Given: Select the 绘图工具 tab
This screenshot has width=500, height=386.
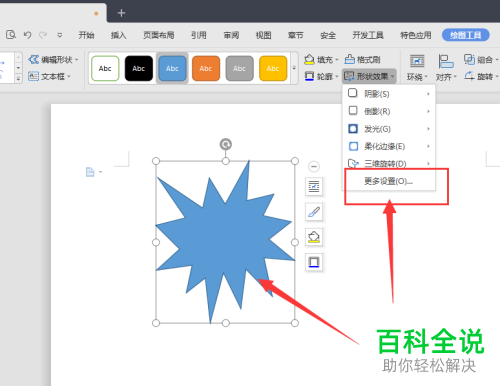Looking at the screenshot, I should click(x=466, y=35).
